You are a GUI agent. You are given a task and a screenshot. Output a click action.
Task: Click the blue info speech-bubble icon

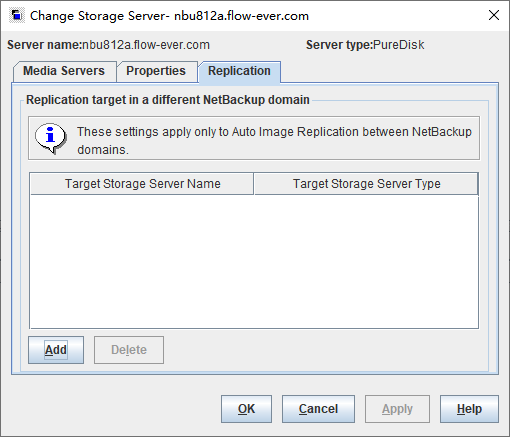51,138
